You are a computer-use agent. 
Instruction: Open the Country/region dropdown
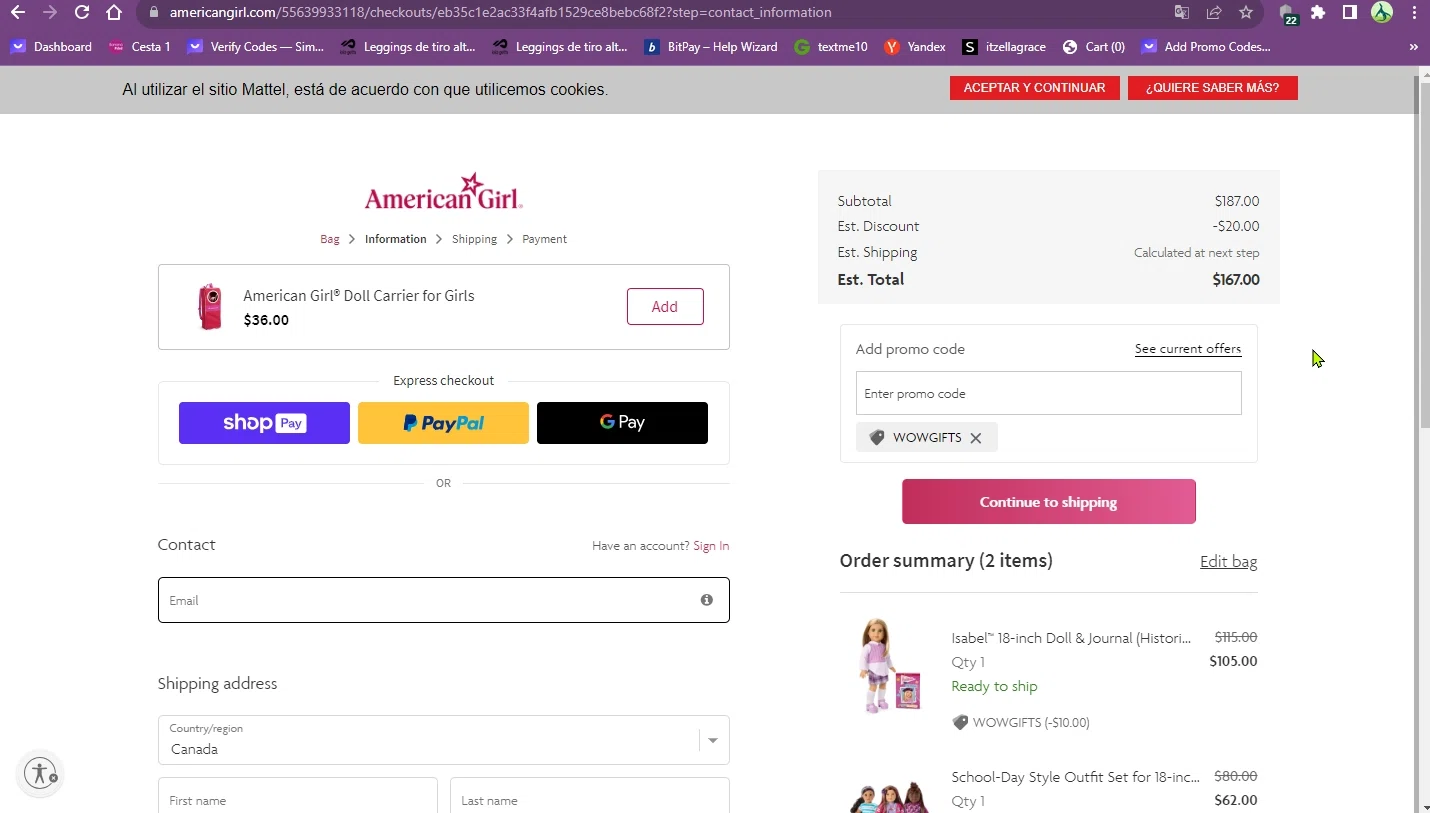point(443,740)
